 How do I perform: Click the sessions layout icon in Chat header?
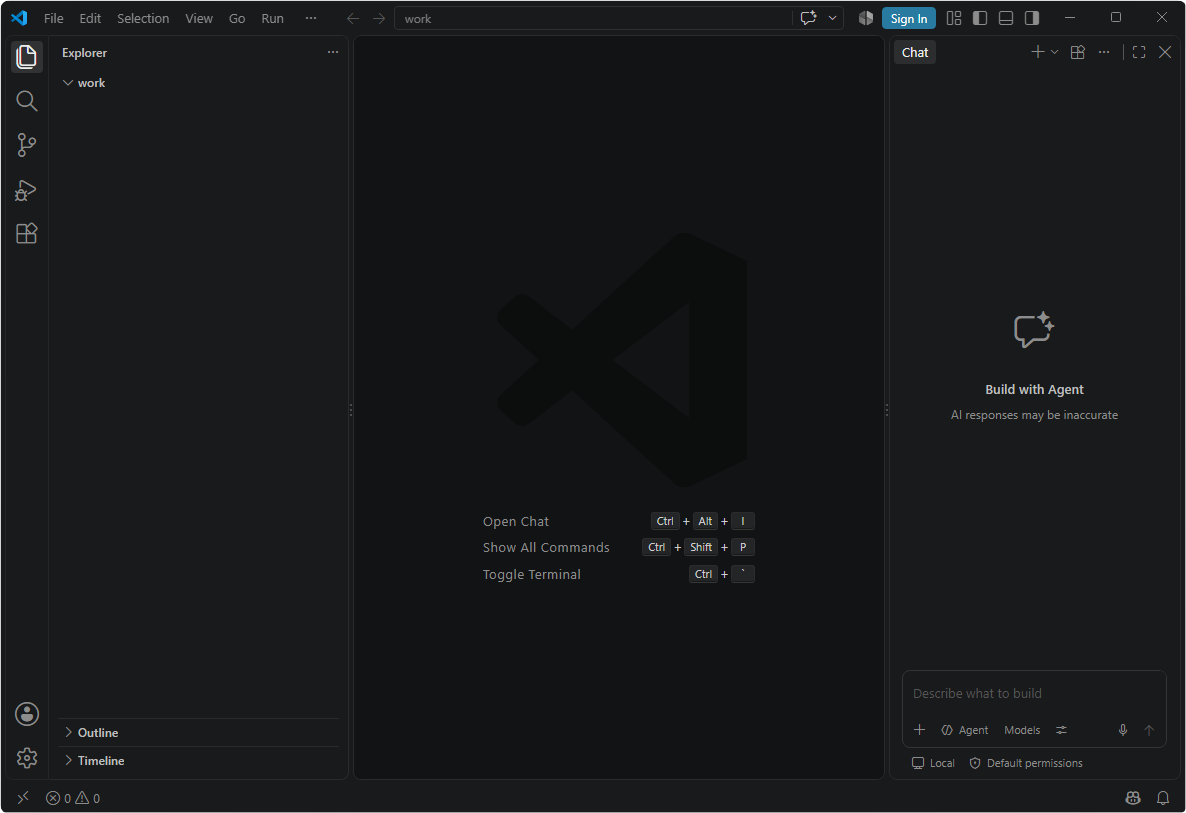(x=1078, y=51)
